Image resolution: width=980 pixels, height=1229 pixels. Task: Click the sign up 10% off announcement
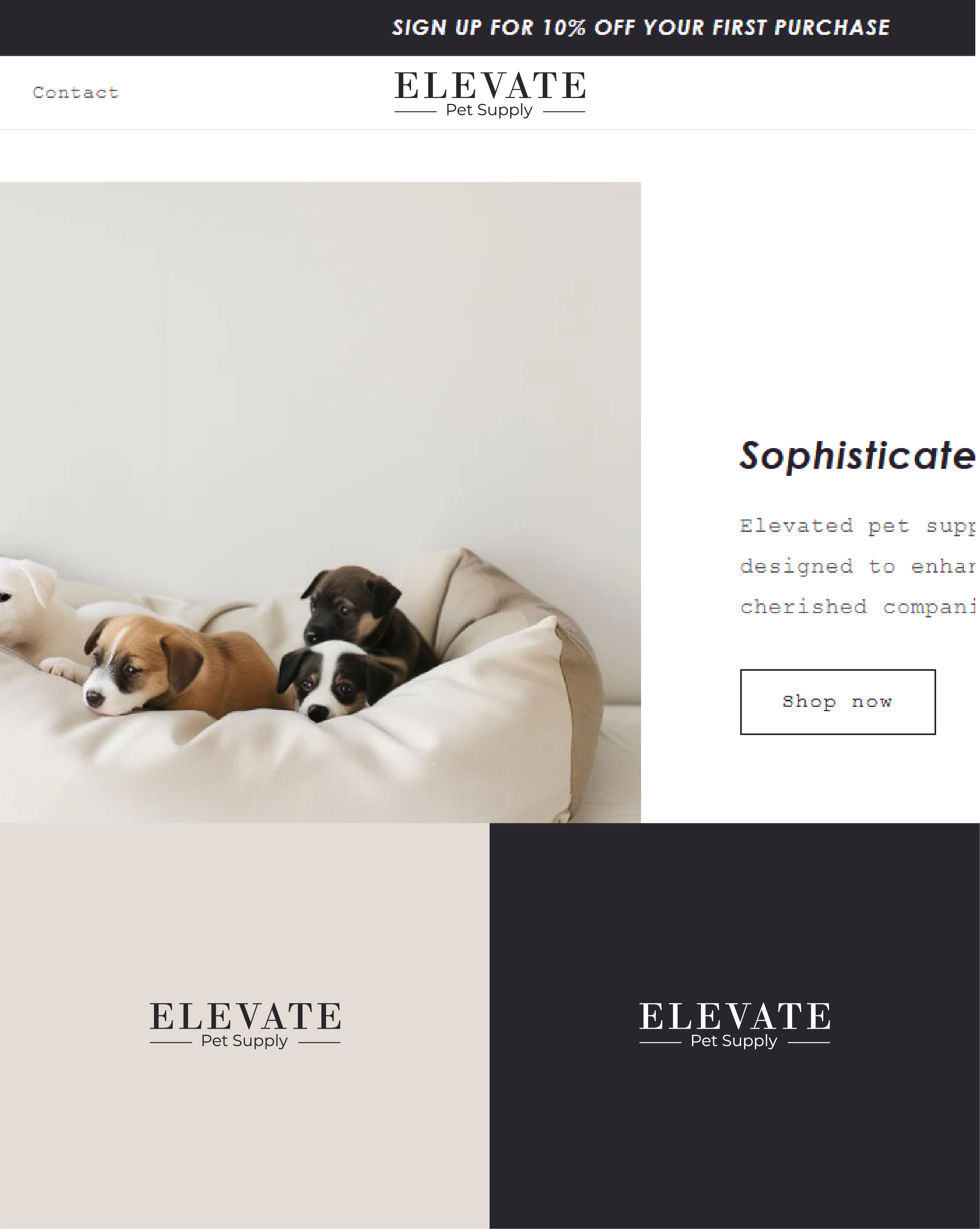tap(641, 27)
